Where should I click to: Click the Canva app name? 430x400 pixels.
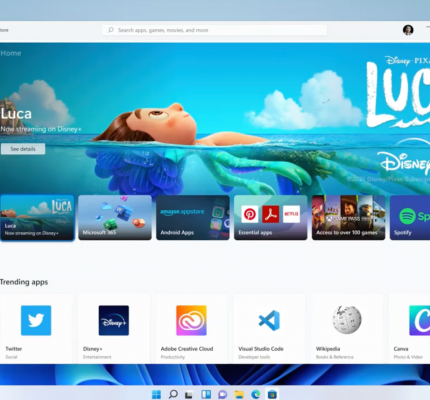pos(401,349)
